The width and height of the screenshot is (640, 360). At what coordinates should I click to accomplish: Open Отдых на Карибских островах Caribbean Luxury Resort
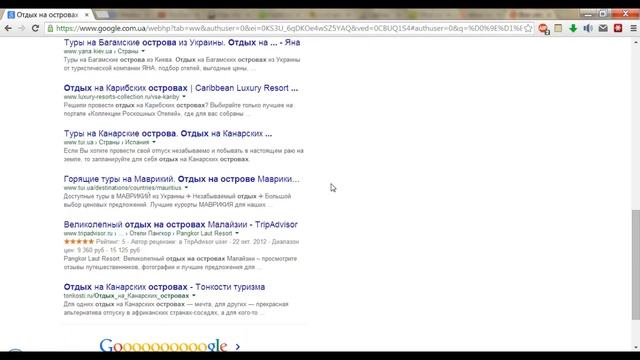point(181,88)
